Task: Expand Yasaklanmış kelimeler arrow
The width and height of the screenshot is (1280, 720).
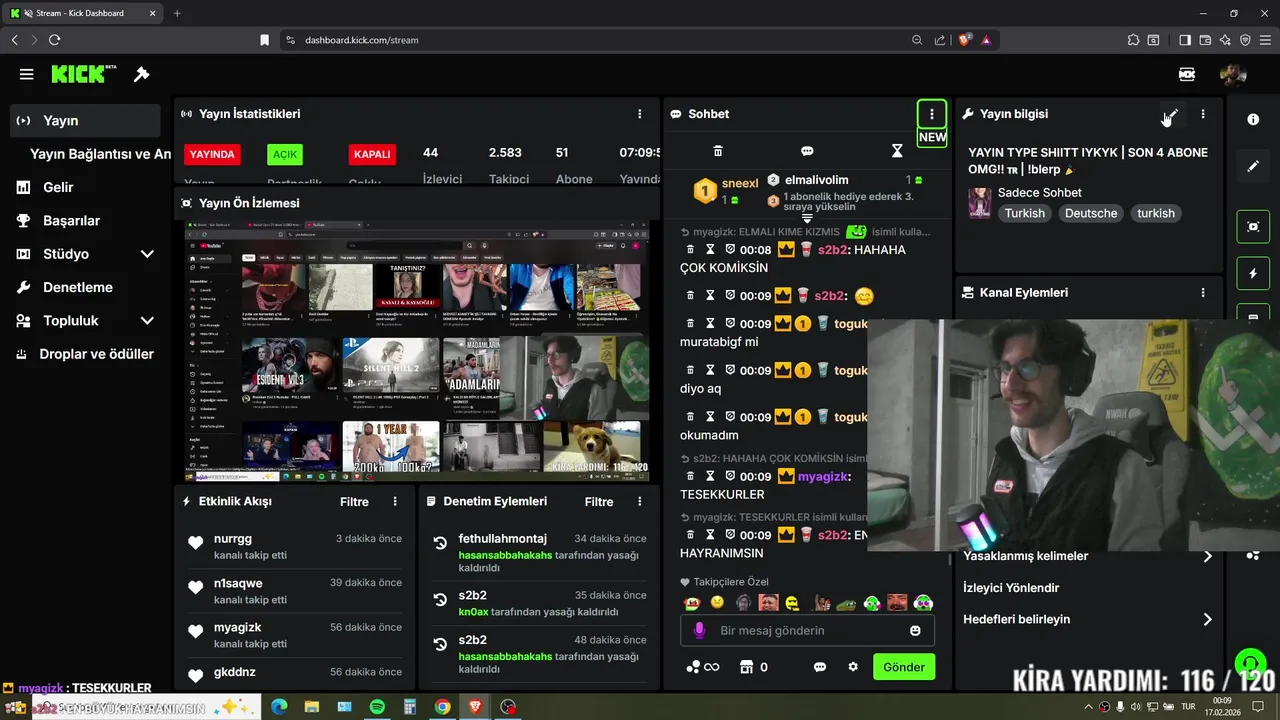Action: point(1207,556)
